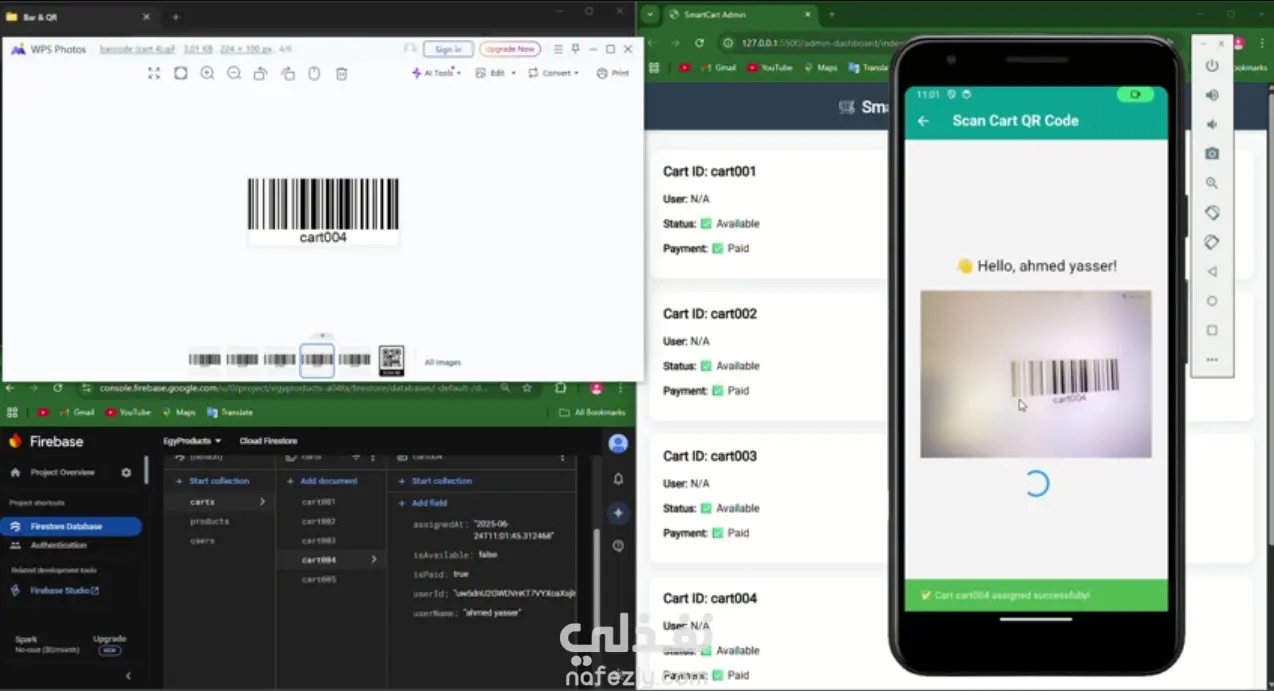
Task: Open the AI Tools dropdown in WPS Photos
Action: click(x=437, y=73)
